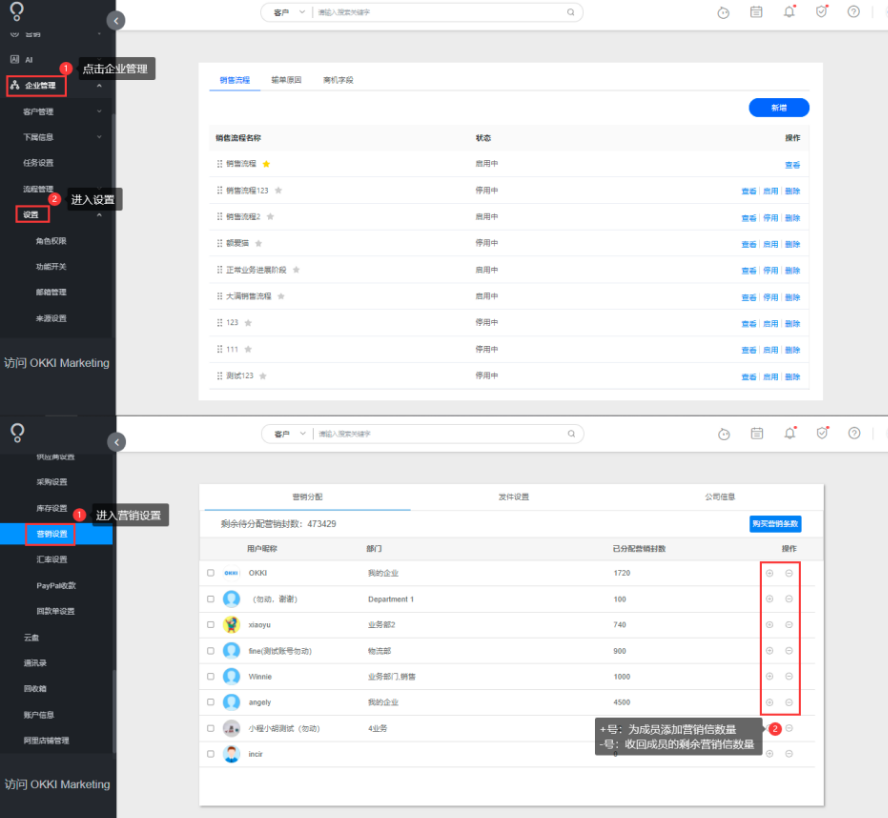Image resolution: width=888 pixels, height=818 pixels.
Task: Collapse the 企业管理 sidebar section via its chevron
Action: [x=99, y=86]
